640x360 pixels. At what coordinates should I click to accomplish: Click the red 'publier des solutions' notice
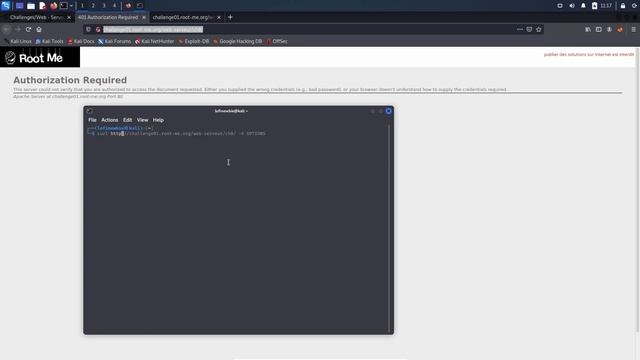click(x=589, y=54)
